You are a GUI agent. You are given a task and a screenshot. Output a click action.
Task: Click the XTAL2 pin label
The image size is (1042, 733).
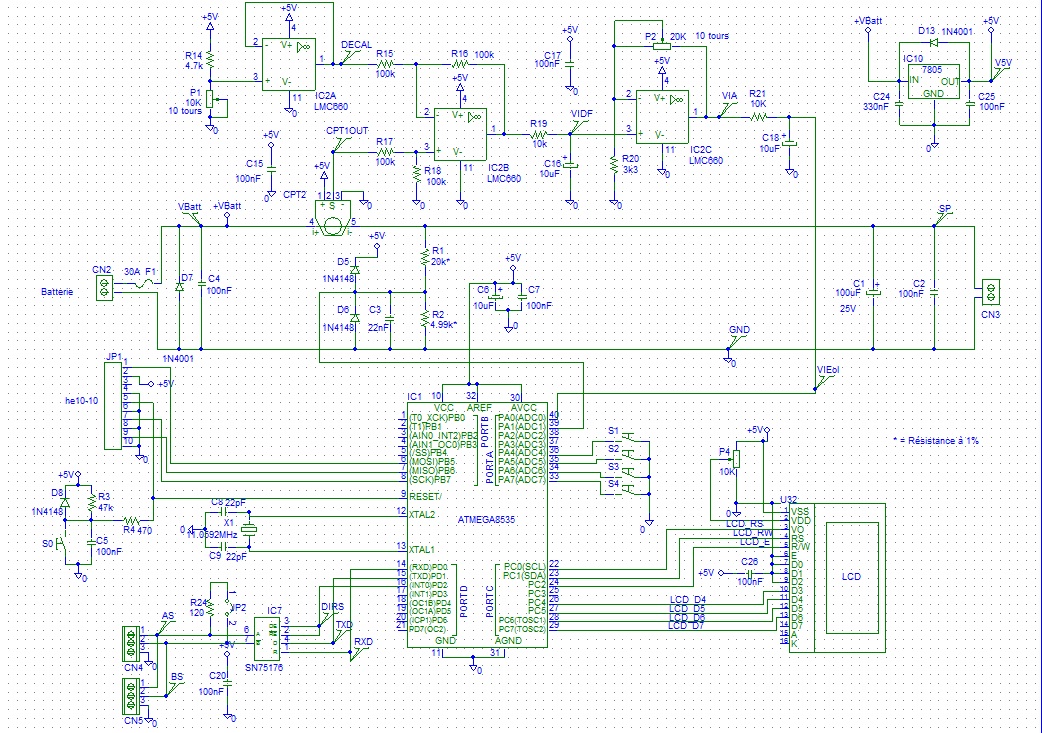[422, 514]
